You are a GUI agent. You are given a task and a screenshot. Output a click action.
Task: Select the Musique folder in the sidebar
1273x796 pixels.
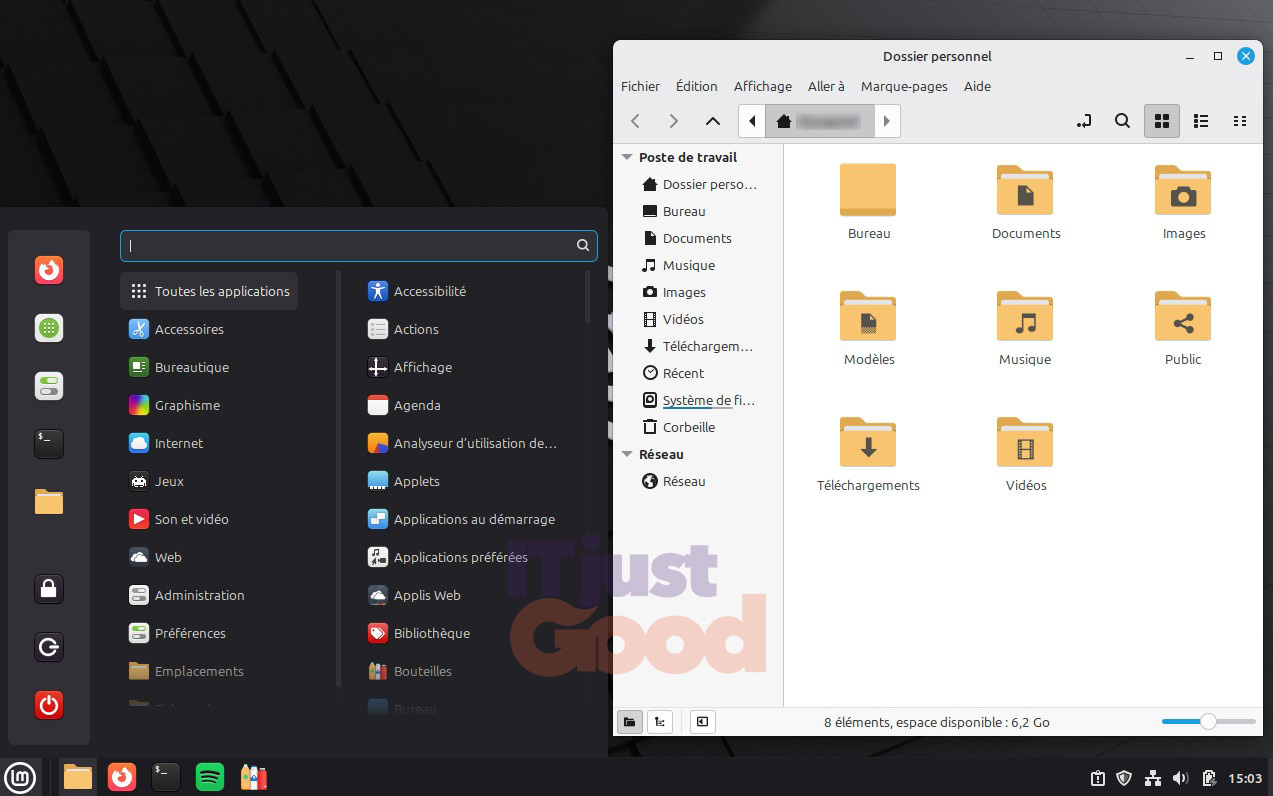point(691,265)
